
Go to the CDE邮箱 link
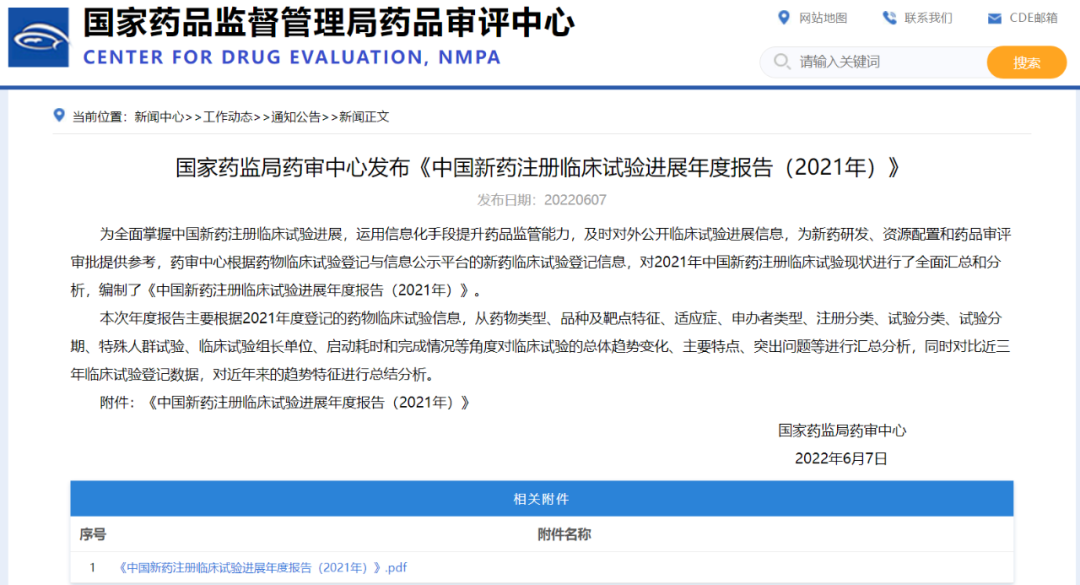pos(1033,18)
